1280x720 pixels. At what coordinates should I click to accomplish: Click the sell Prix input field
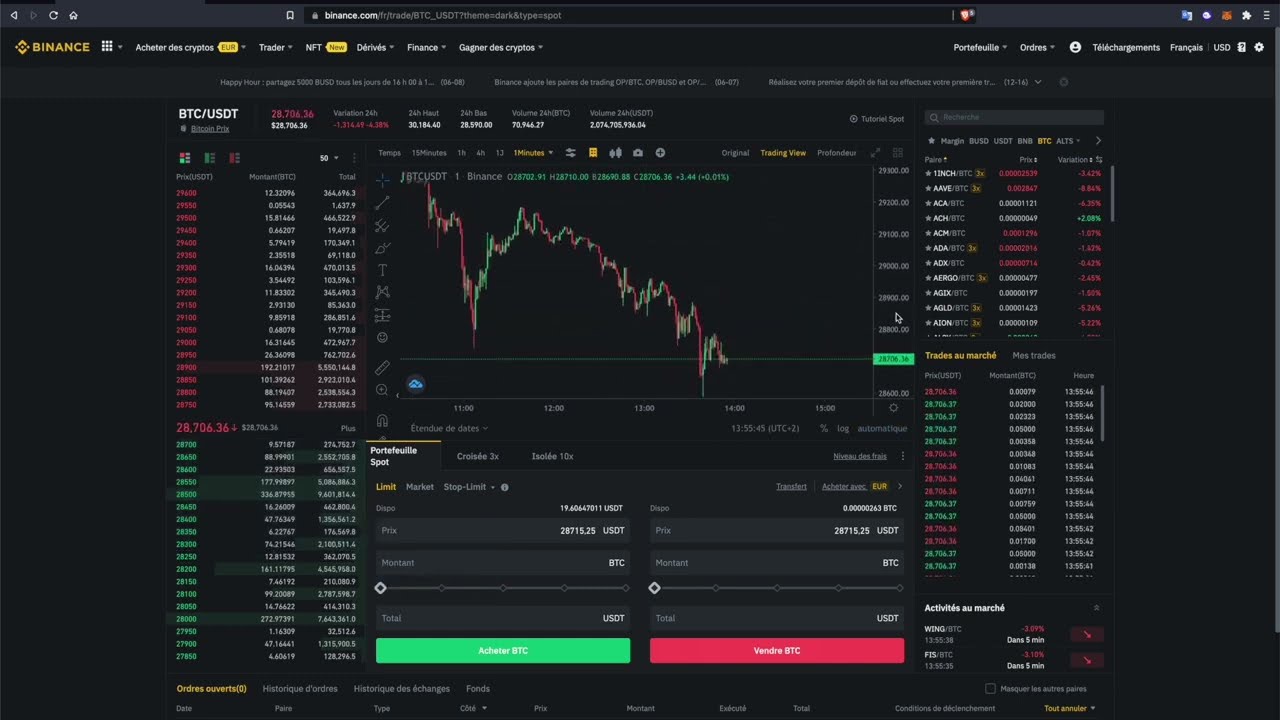coord(777,531)
